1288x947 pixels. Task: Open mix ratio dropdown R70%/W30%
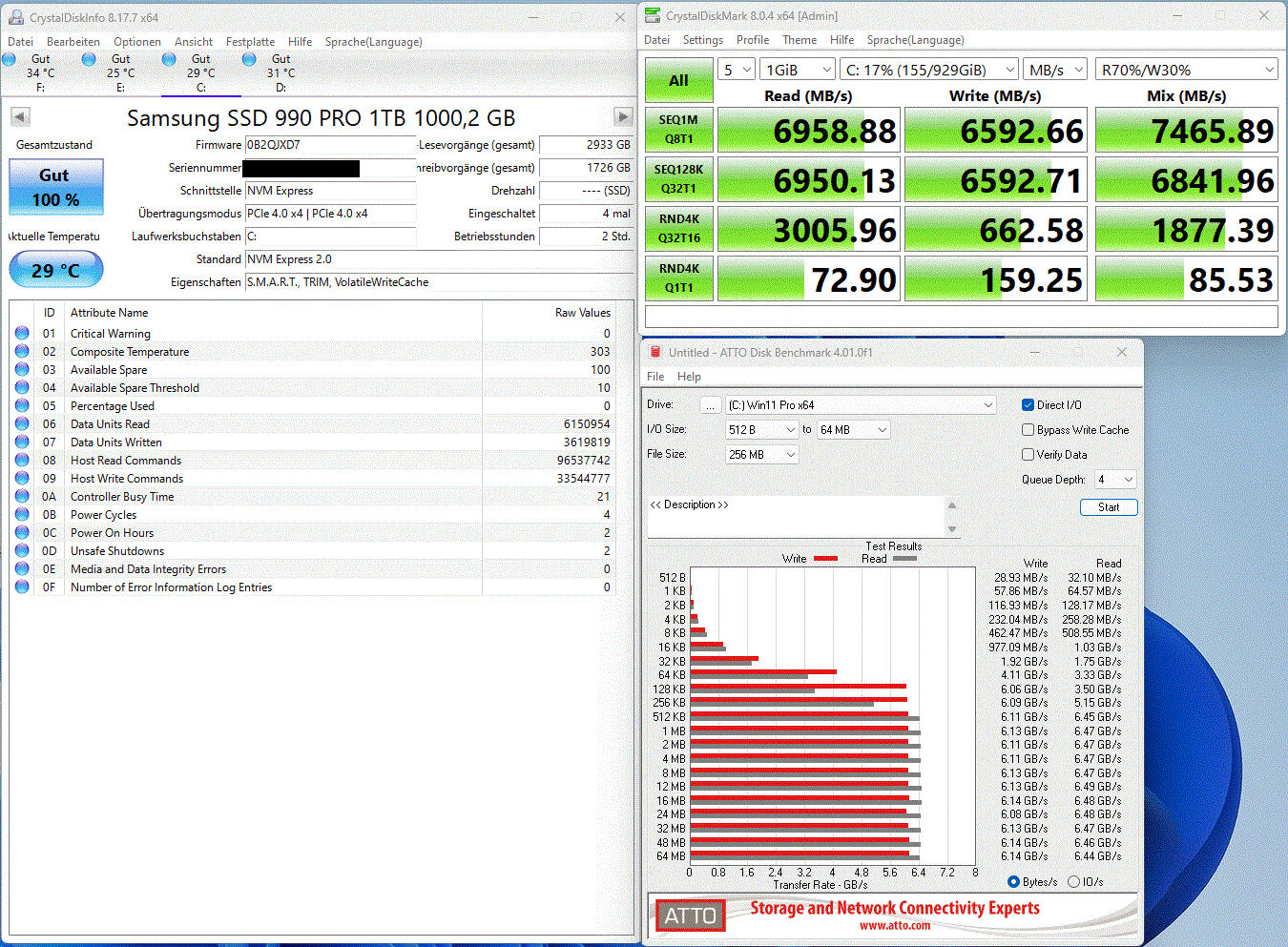click(1186, 70)
